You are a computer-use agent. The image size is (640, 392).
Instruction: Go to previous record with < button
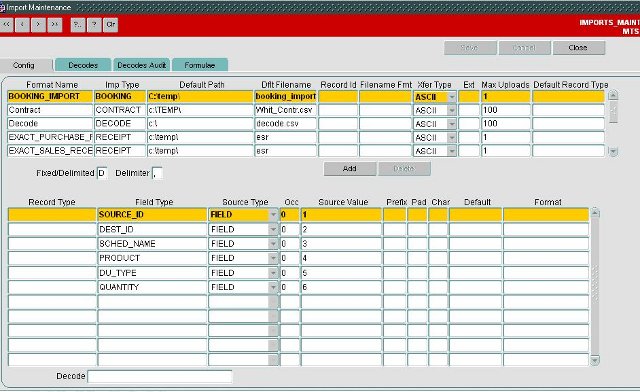[22, 24]
